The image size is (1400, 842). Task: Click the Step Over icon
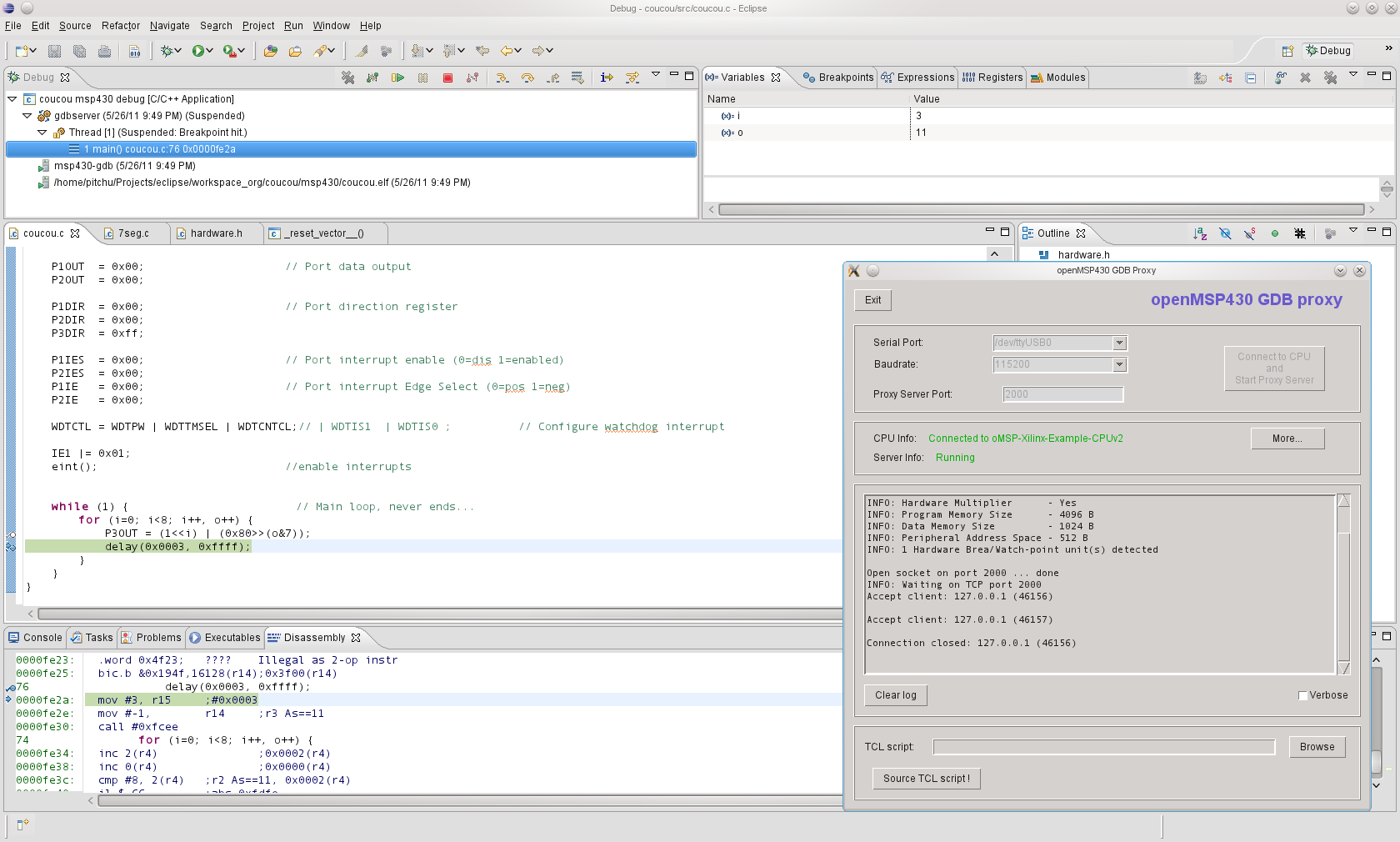(527, 78)
